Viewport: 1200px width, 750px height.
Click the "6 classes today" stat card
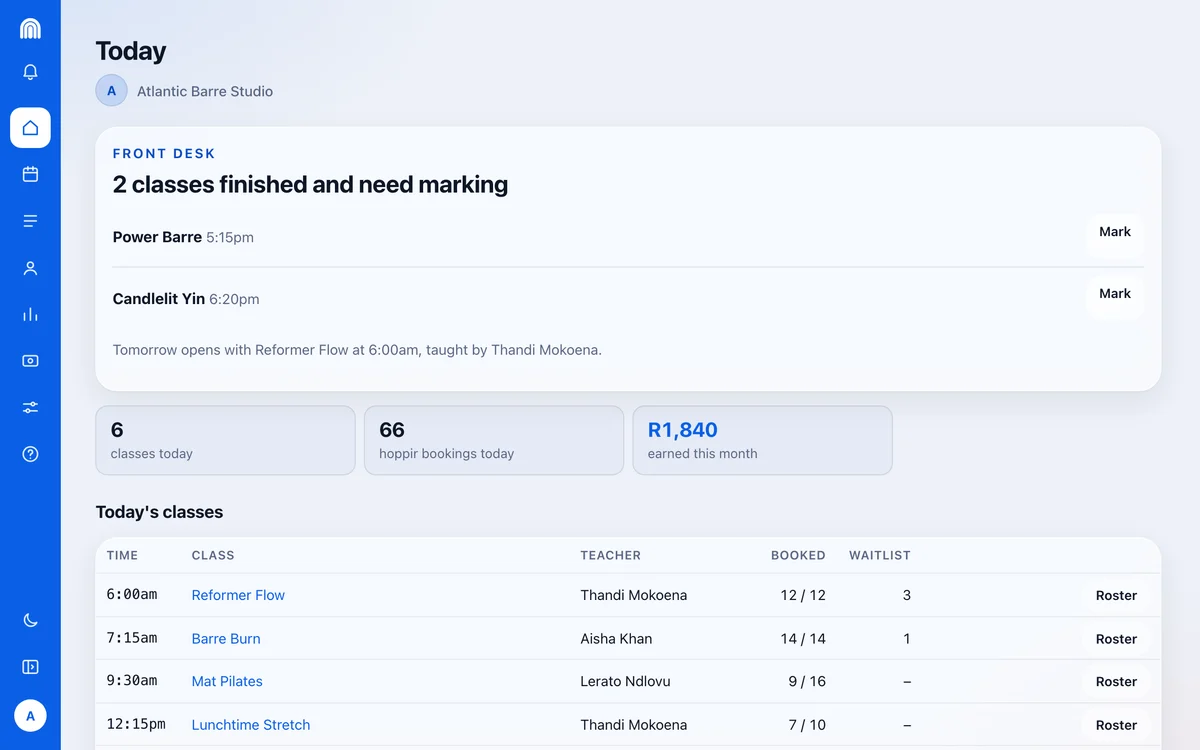click(x=225, y=440)
